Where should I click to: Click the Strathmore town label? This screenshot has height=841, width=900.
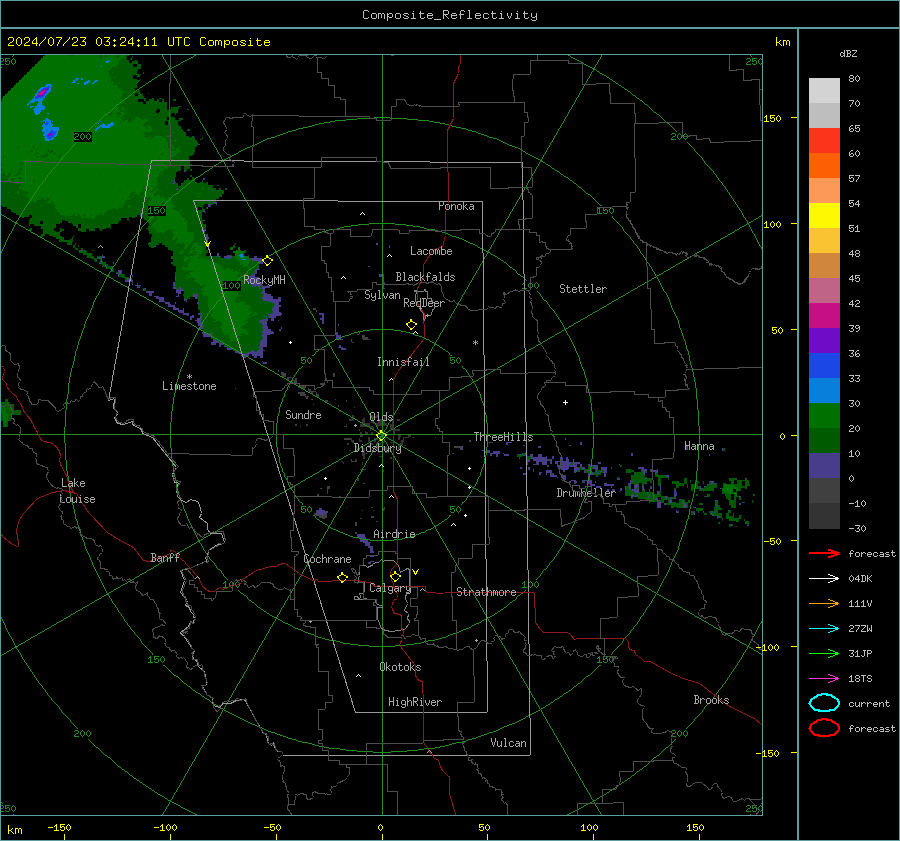[486, 592]
